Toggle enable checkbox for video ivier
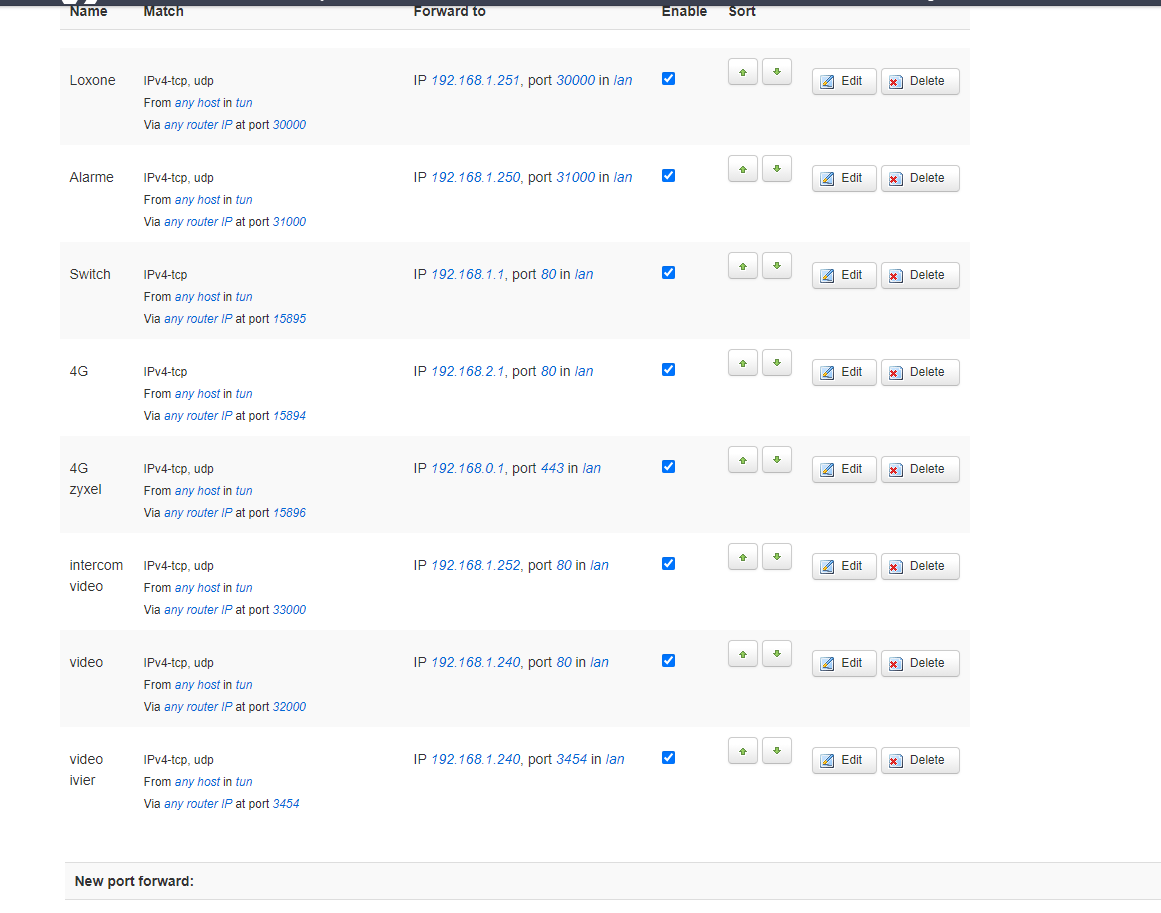 [669, 758]
